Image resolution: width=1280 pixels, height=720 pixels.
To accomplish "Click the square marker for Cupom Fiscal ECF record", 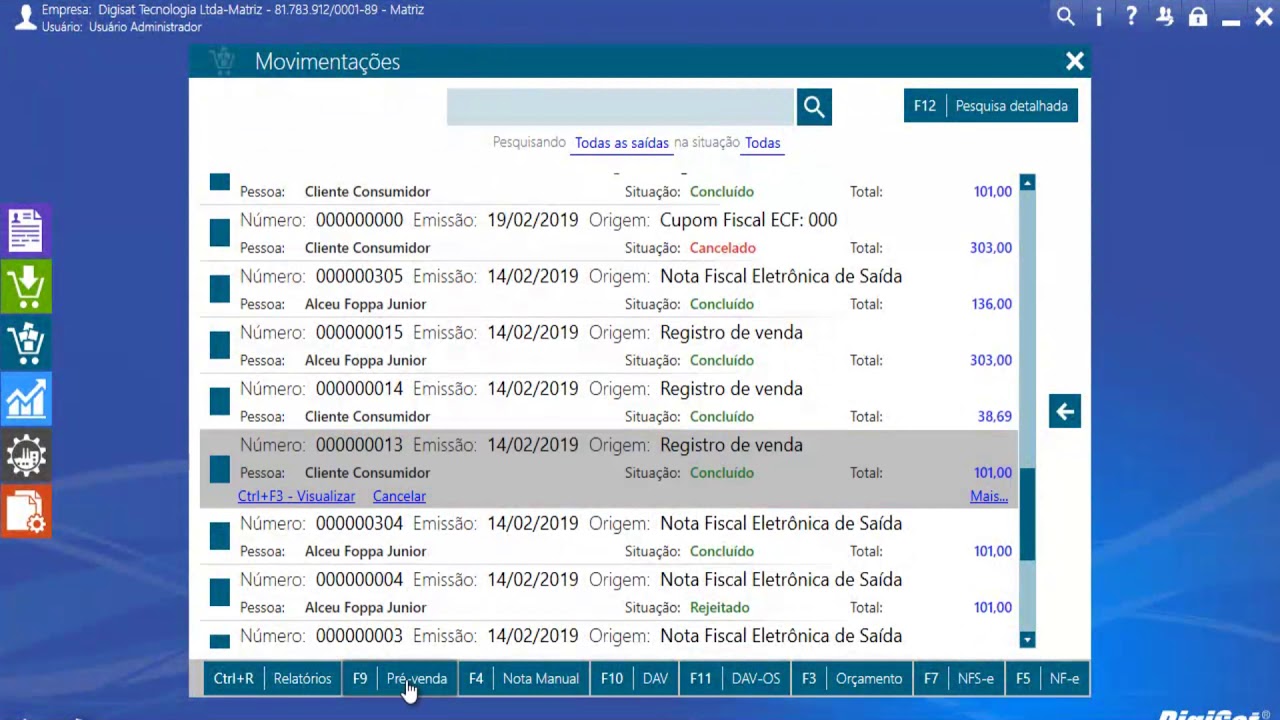I will [220, 233].
